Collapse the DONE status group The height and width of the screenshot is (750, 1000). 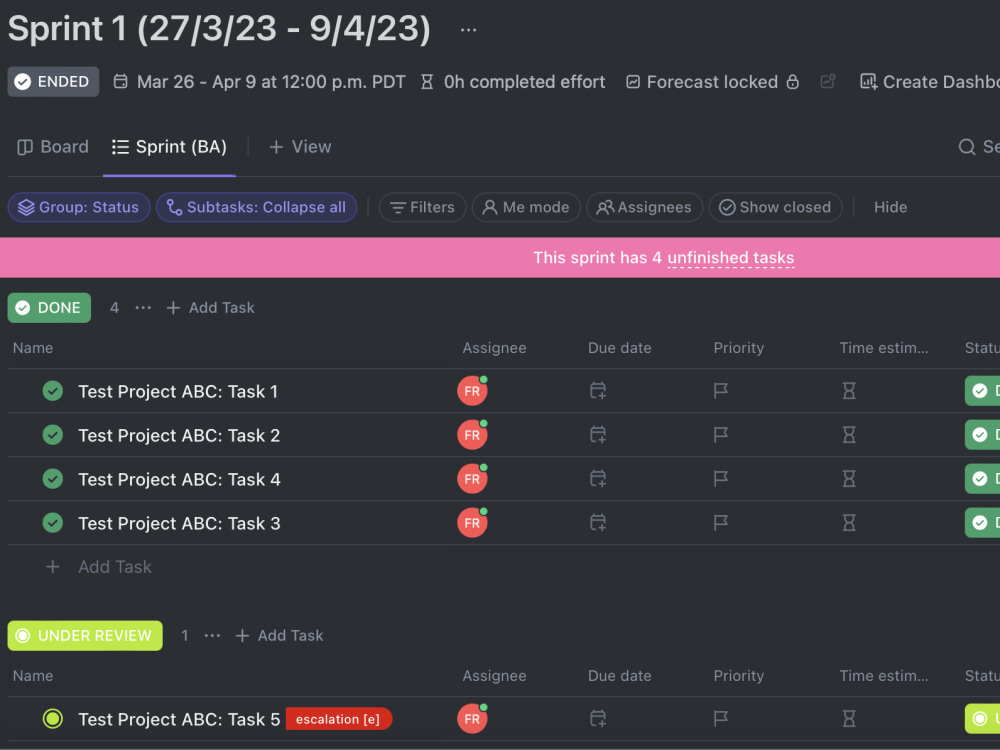[49, 307]
